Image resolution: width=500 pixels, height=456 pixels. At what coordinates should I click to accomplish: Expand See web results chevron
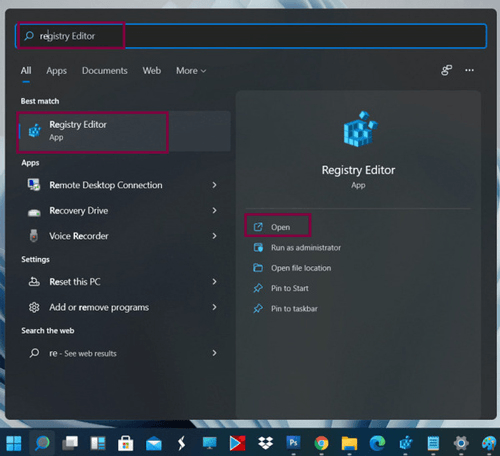pos(214,353)
